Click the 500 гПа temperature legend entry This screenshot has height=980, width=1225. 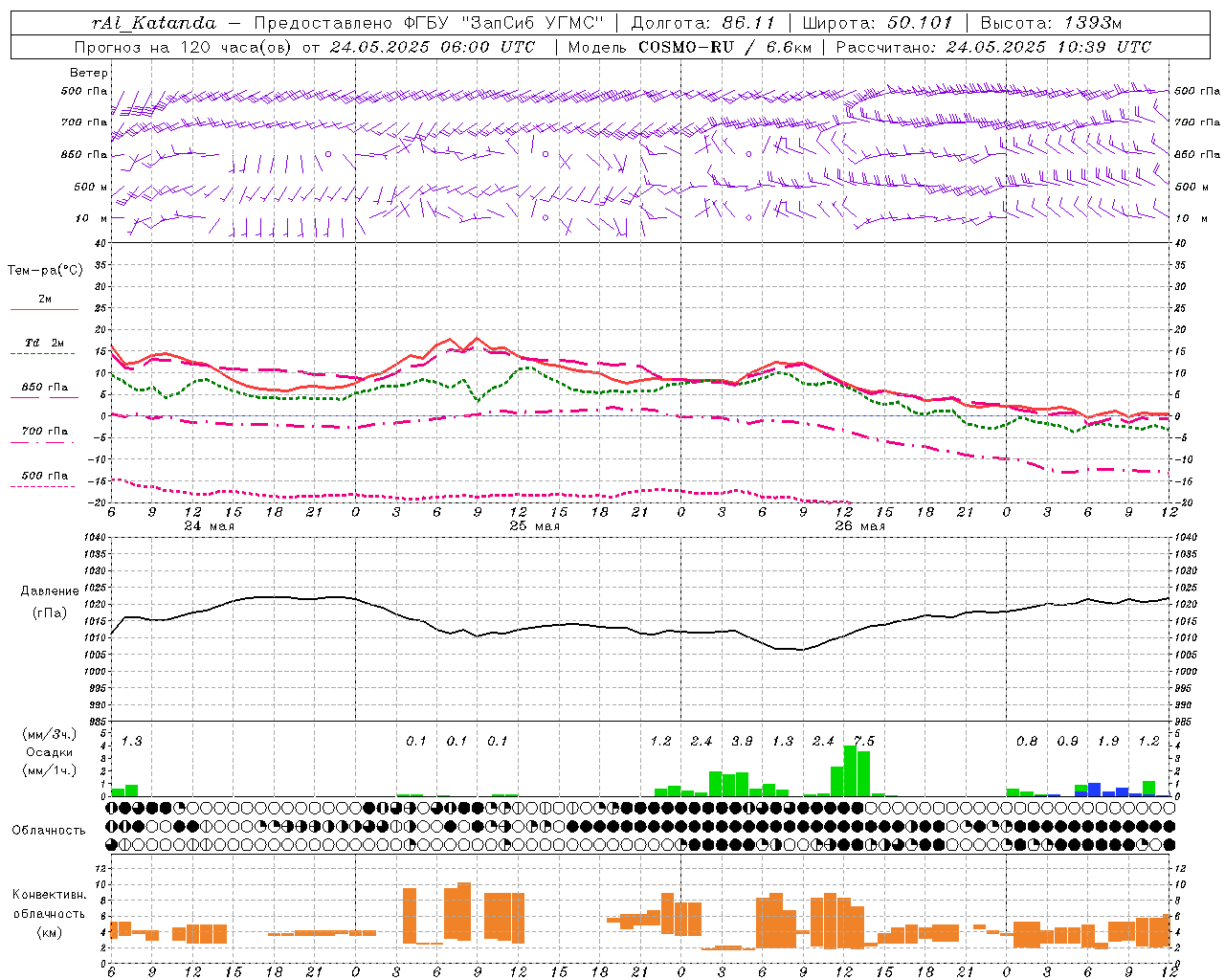(45, 479)
